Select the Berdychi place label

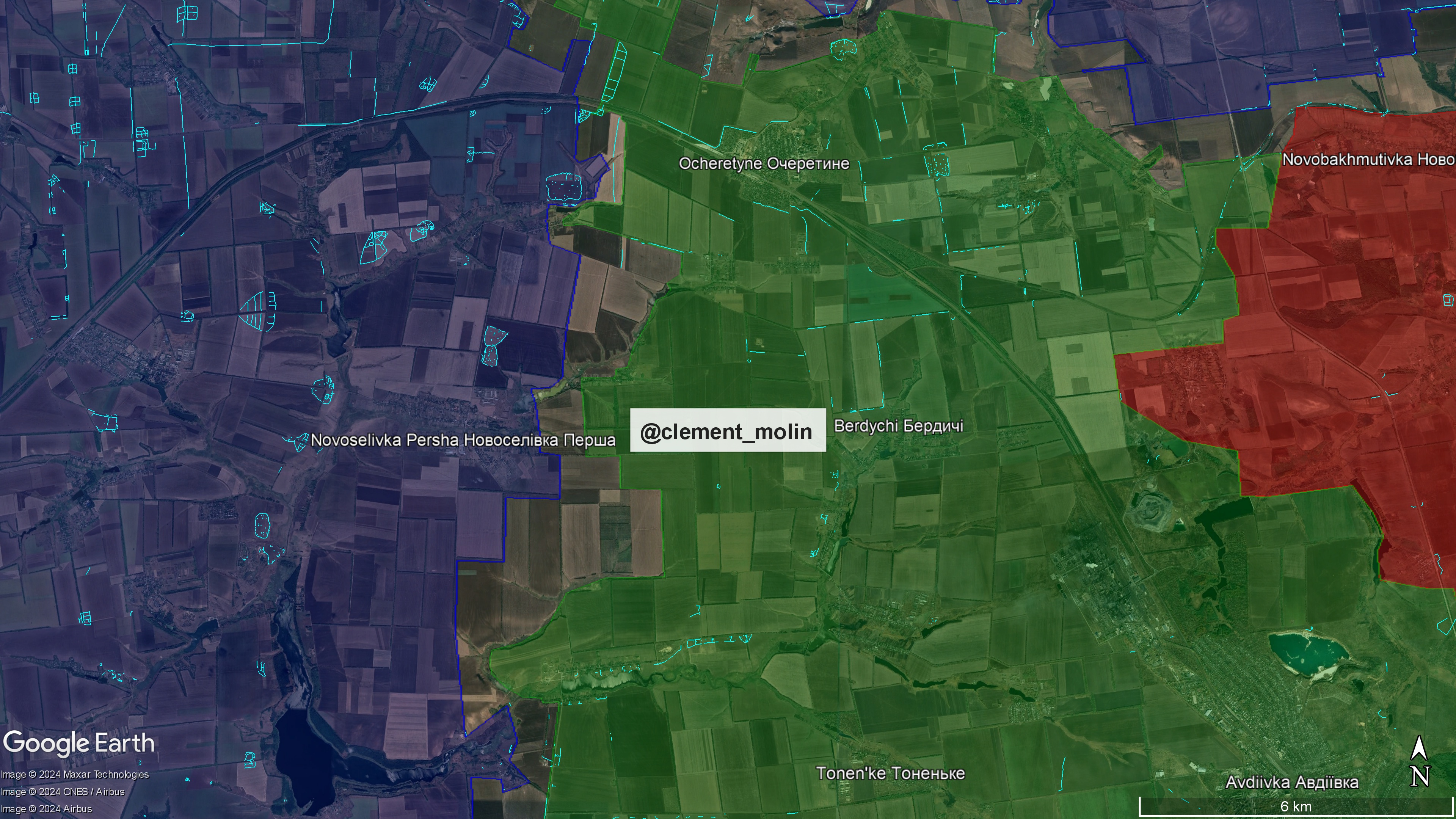coord(898,425)
